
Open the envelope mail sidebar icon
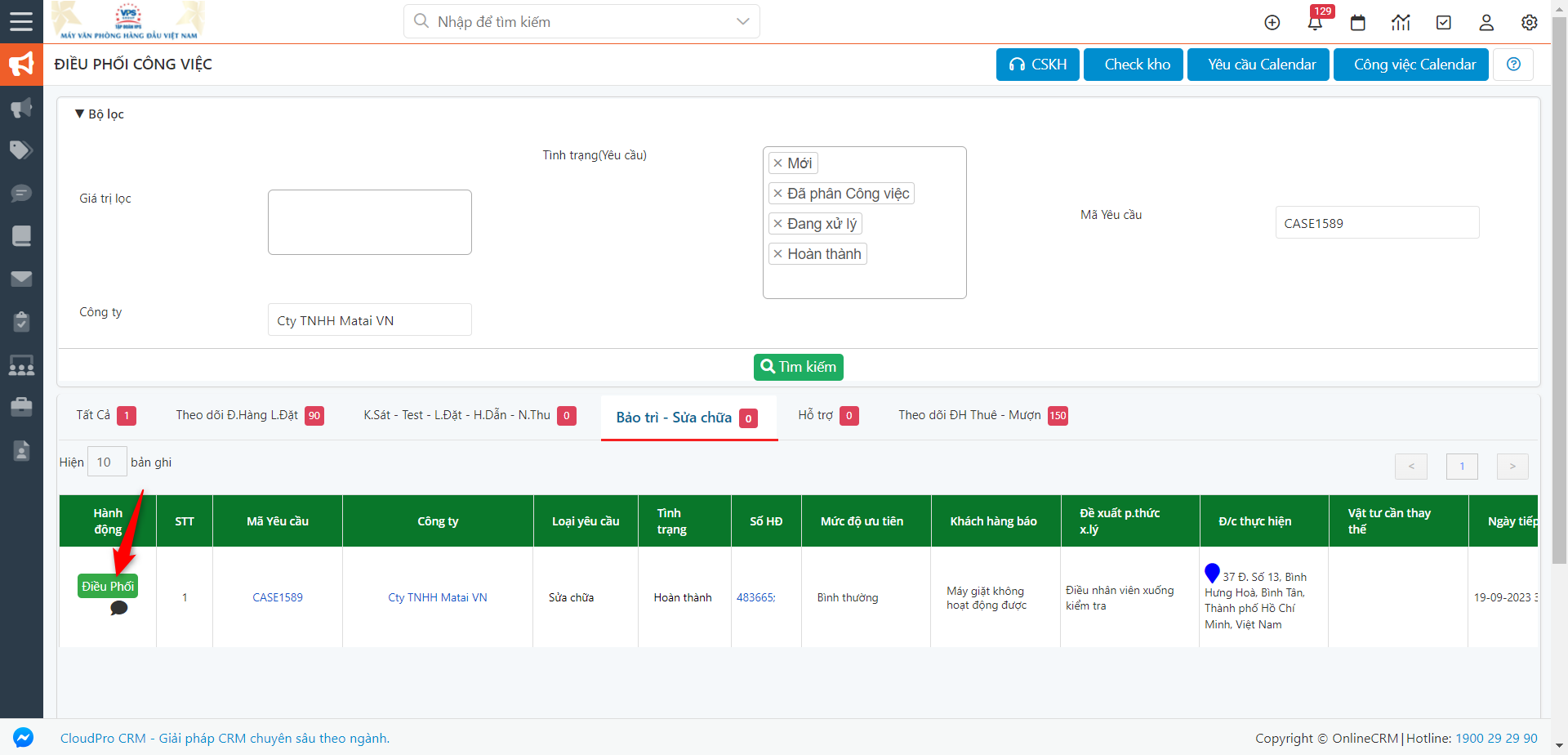(x=21, y=279)
